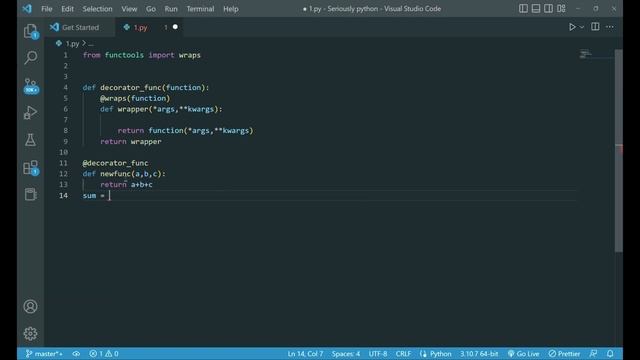Click the editor minimap preview
Viewport: 640px width, 360px height.
(x=585, y=54)
